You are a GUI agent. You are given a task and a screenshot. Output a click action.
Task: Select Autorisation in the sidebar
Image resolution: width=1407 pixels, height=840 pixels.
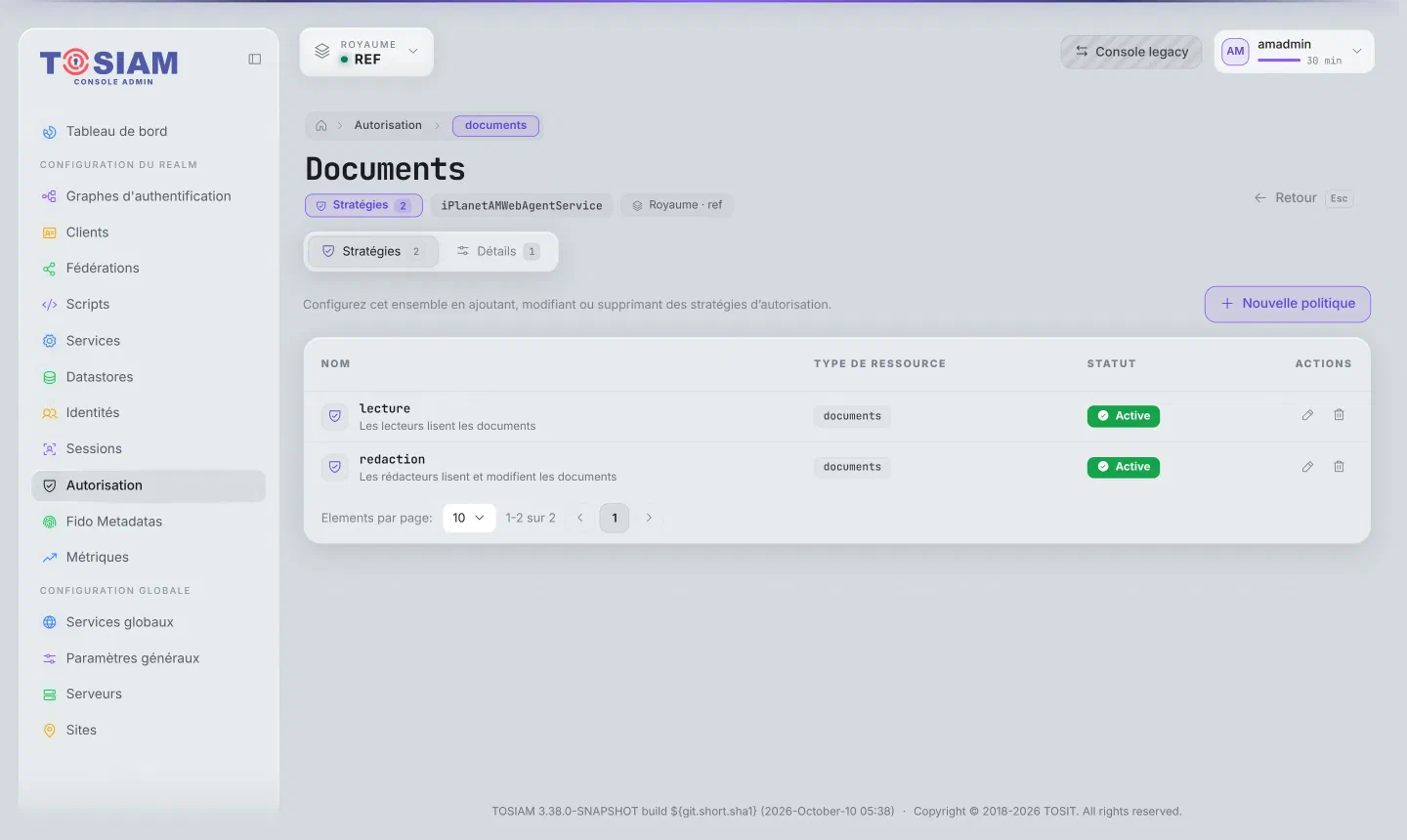coord(149,485)
